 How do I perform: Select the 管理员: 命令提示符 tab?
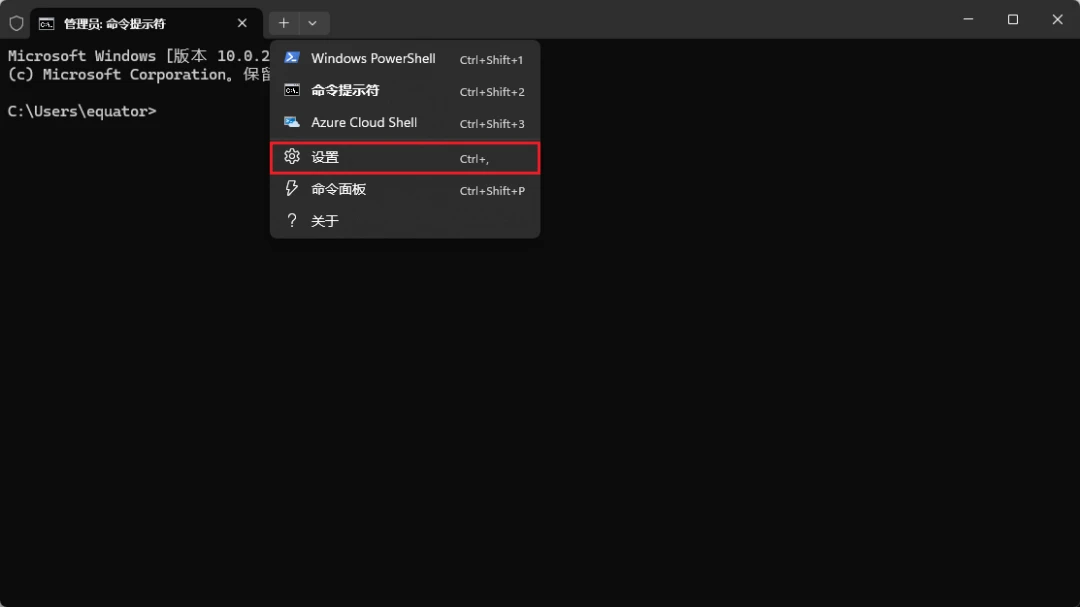coord(146,23)
